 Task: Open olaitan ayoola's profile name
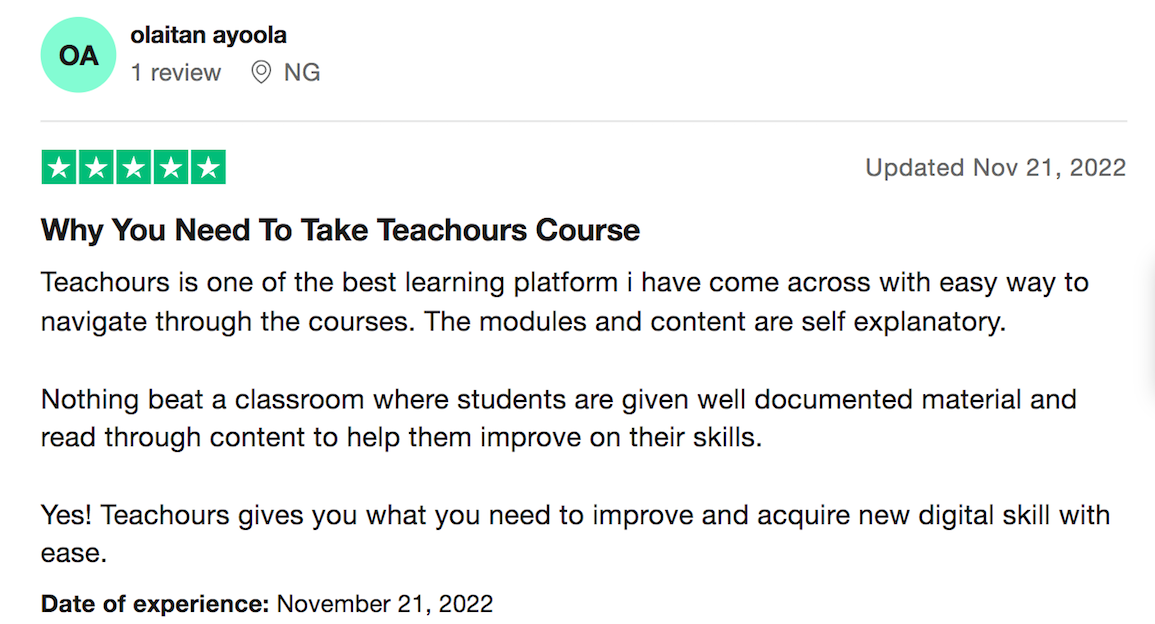[x=208, y=35]
